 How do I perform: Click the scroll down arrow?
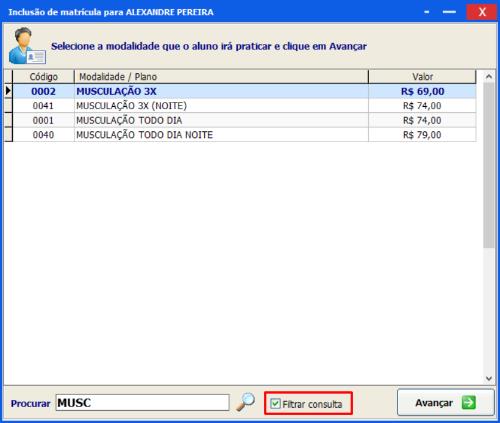(x=489, y=378)
